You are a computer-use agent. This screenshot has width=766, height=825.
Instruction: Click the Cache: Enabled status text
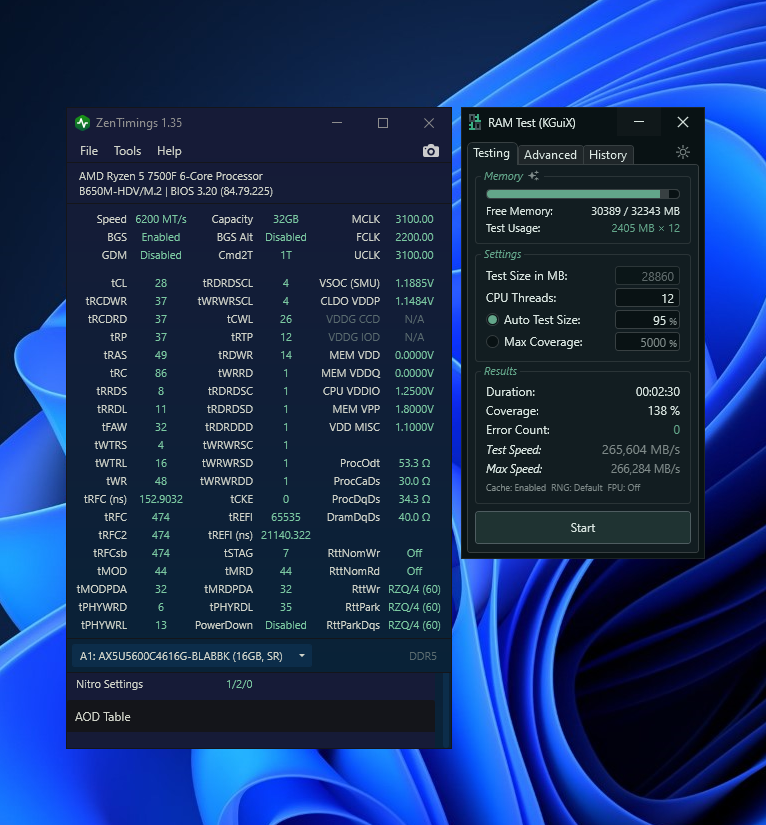pyautogui.click(x=516, y=488)
